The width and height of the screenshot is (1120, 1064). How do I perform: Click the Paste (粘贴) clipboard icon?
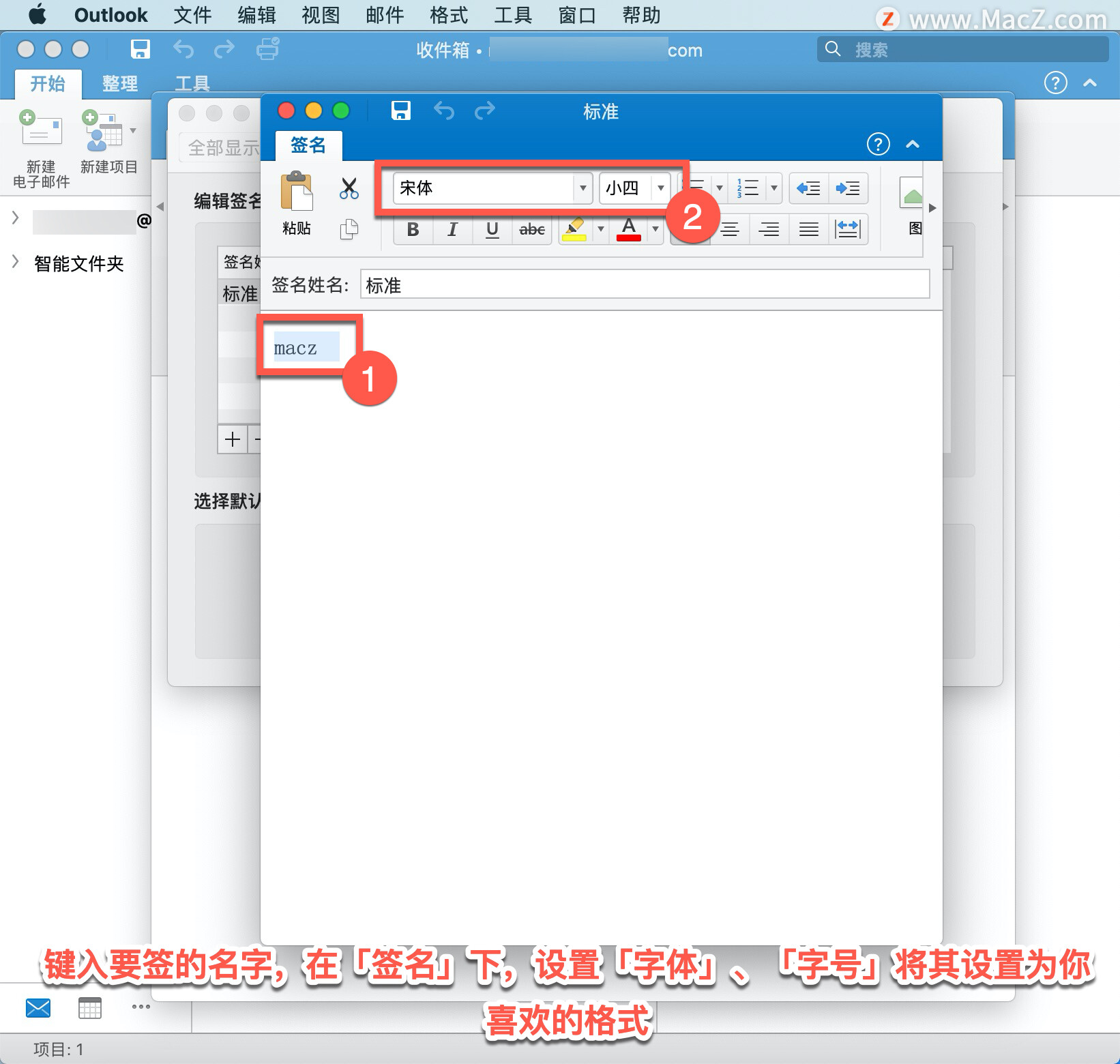coord(297,191)
